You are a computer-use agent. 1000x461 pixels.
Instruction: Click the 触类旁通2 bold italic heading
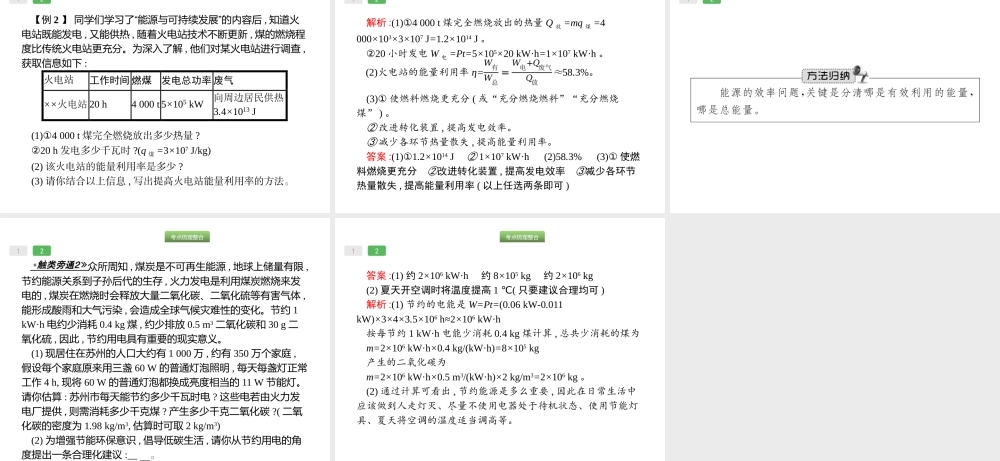(x=59, y=266)
